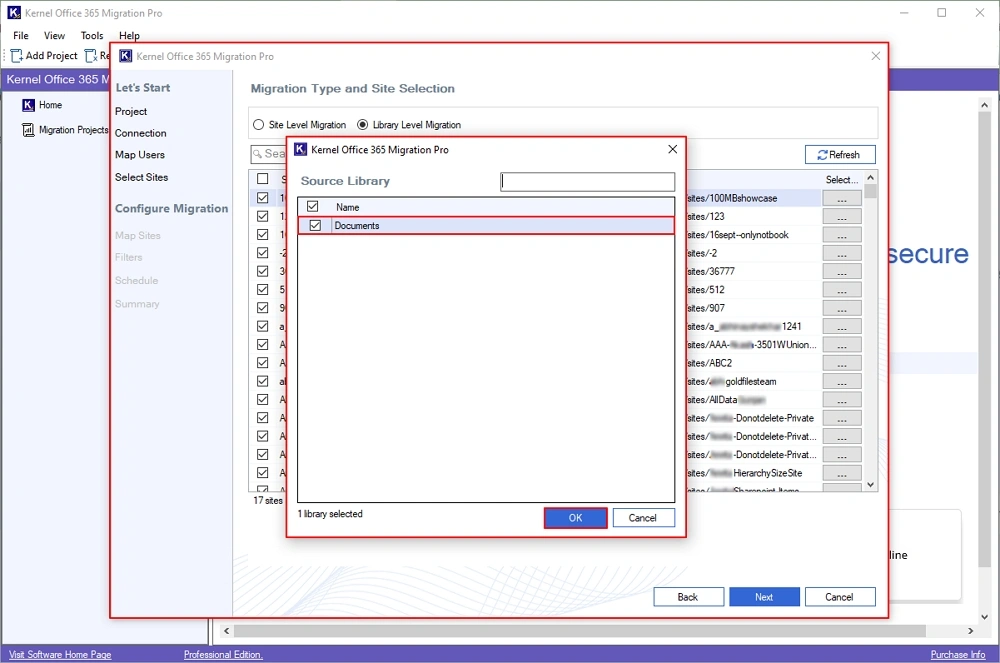Viewport: 1000px width, 663px height.
Task: Open the Visit Software Home Page link
Action: point(58,653)
